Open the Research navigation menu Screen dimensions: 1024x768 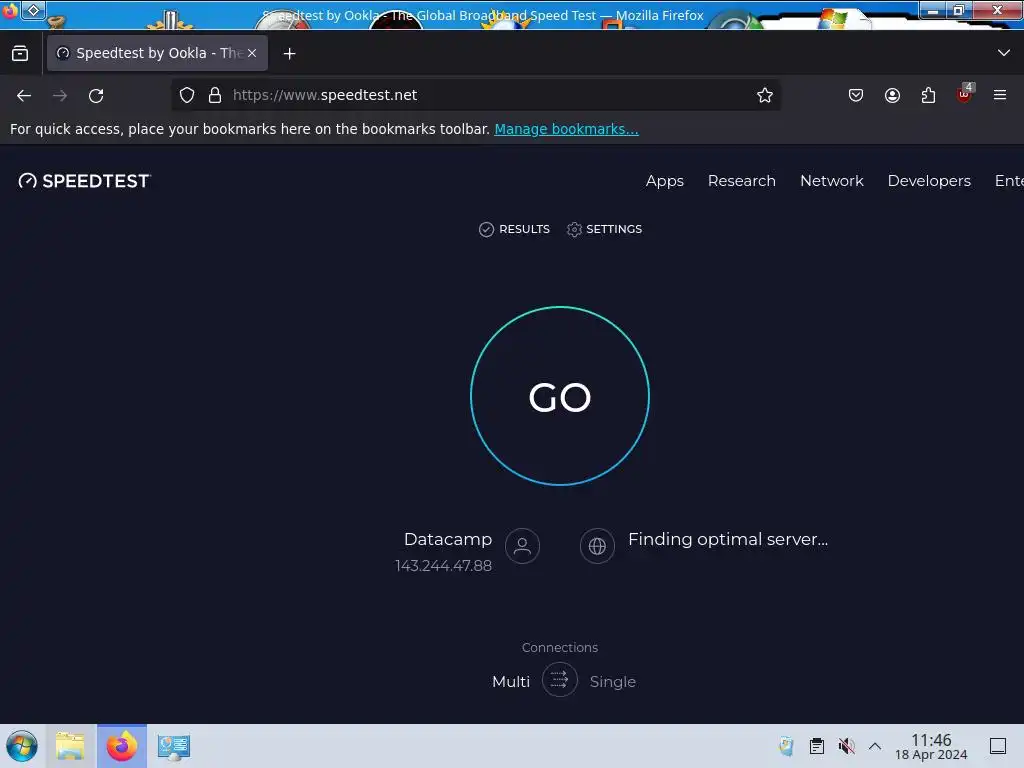click(x=742, y=181)
